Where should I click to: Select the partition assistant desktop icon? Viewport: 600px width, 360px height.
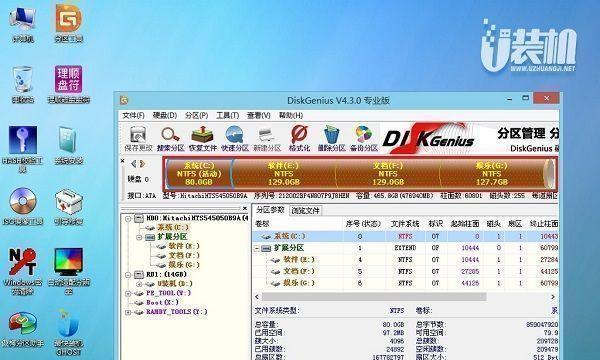(x=23, y=329)
